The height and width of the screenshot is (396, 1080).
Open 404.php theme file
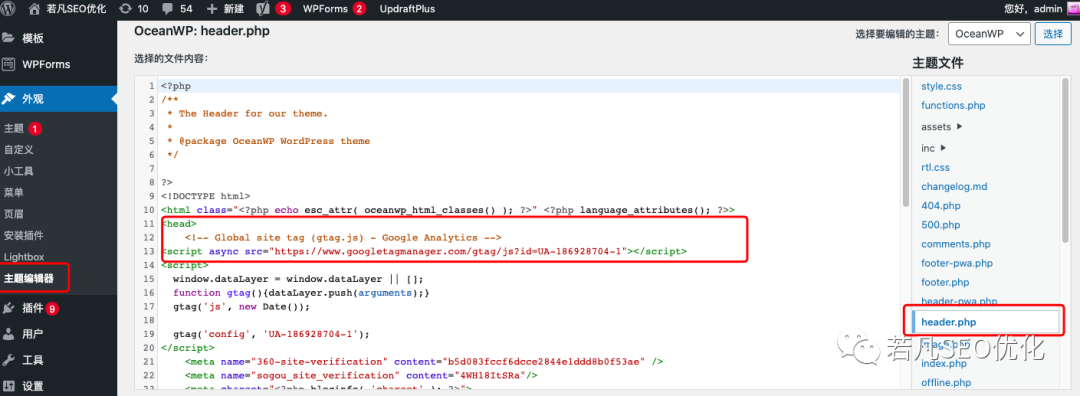point(940,206)
